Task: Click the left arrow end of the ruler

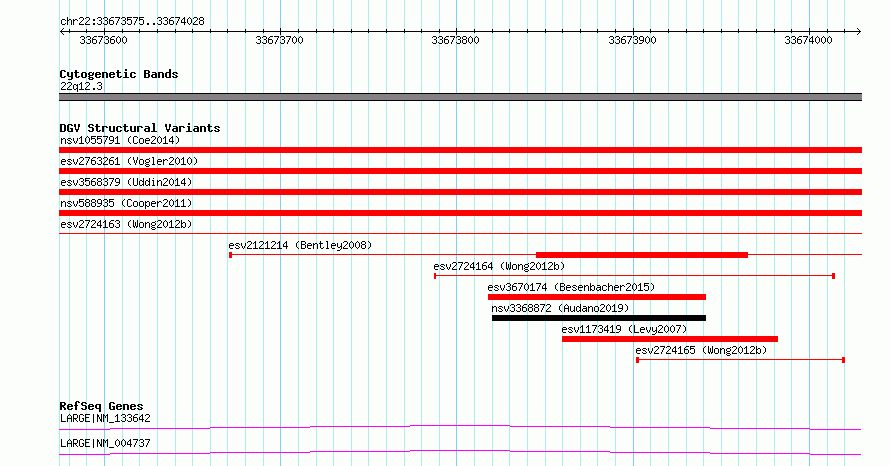Action: [x=62, y=31]
